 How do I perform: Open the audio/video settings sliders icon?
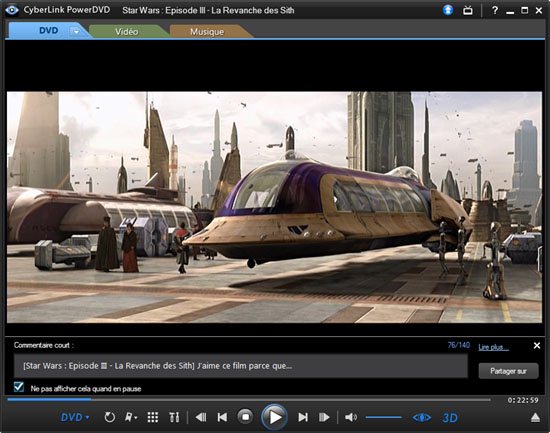point(174,417)
